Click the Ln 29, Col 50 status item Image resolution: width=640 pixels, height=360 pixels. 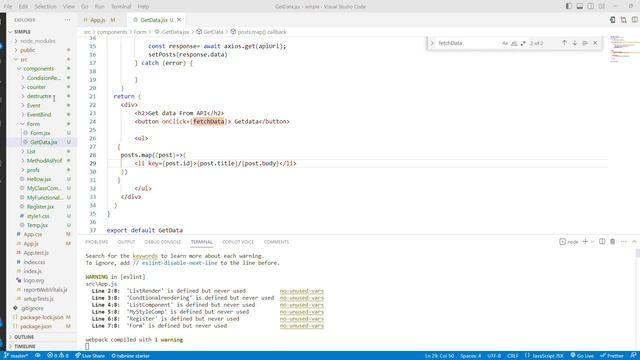click(439, 356)
